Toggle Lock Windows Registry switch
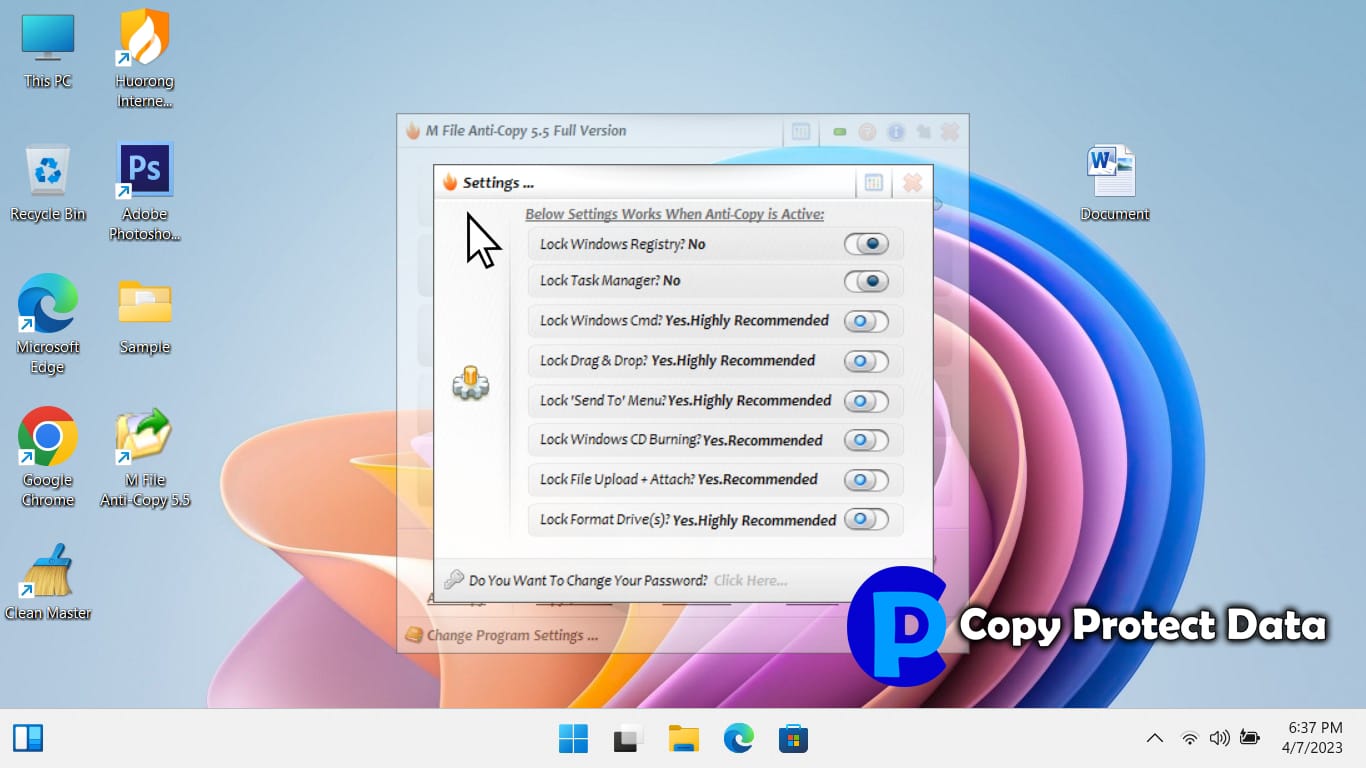 point(866,244)
